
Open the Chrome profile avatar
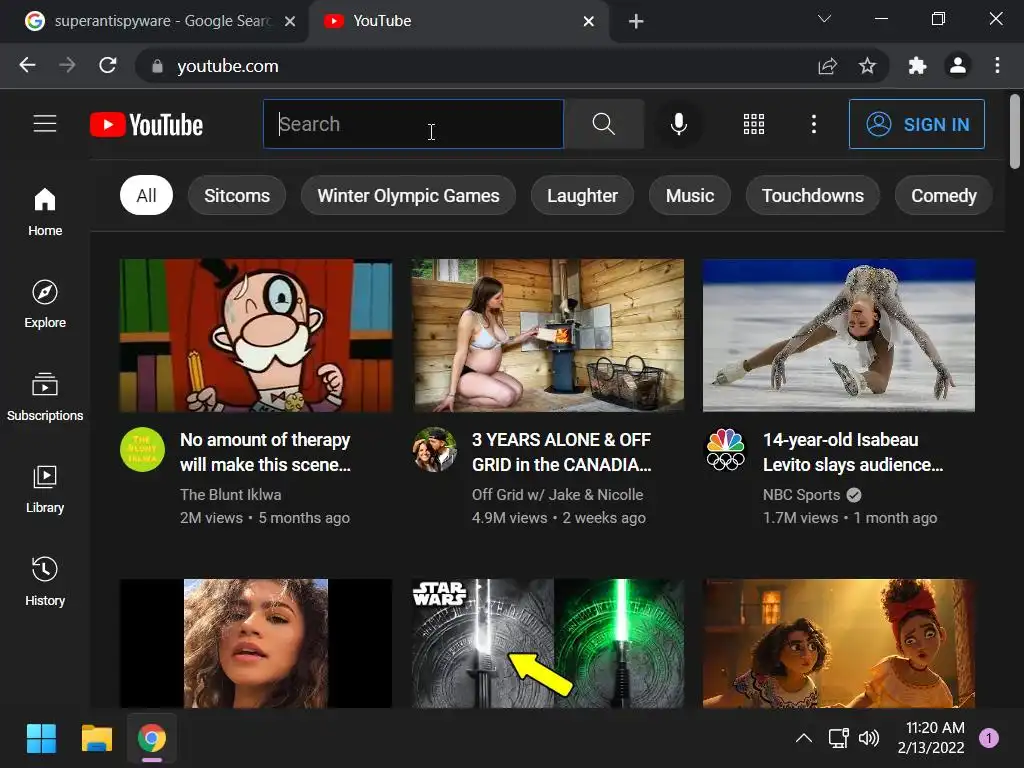(958, 65)
